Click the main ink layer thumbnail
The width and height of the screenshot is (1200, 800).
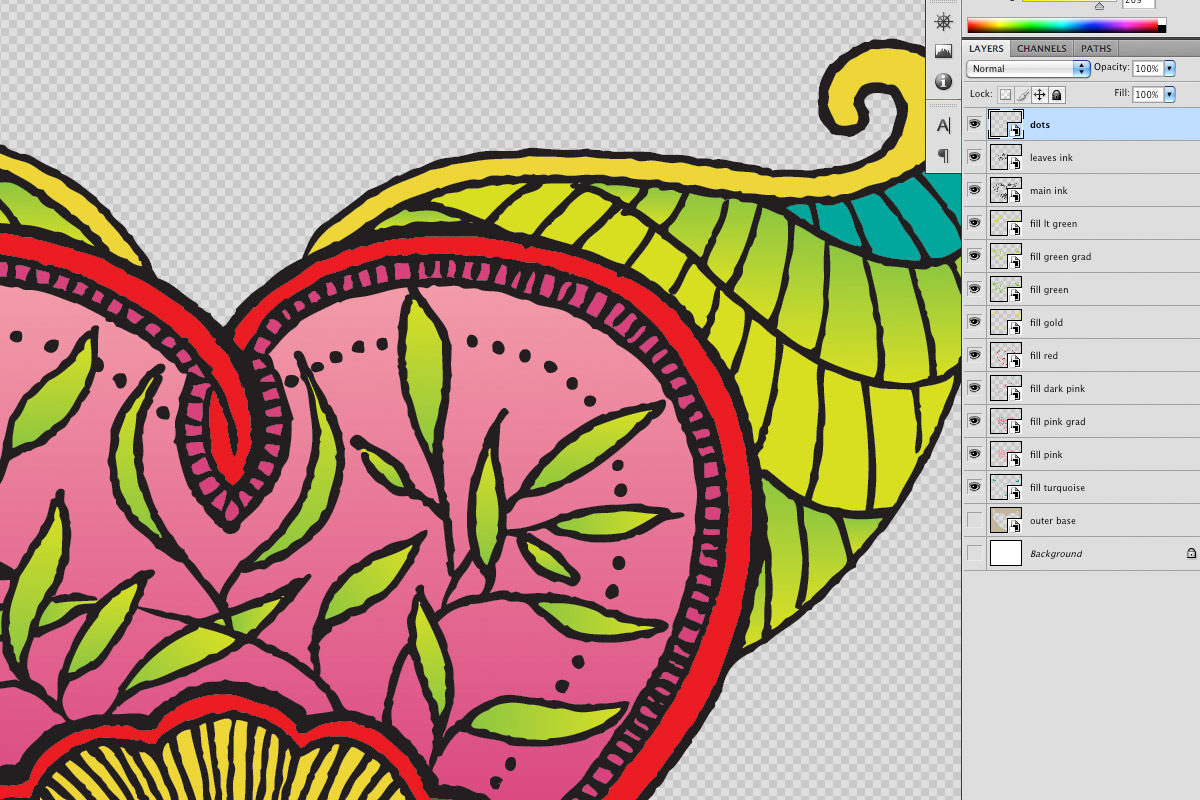tap(1005, 190)
